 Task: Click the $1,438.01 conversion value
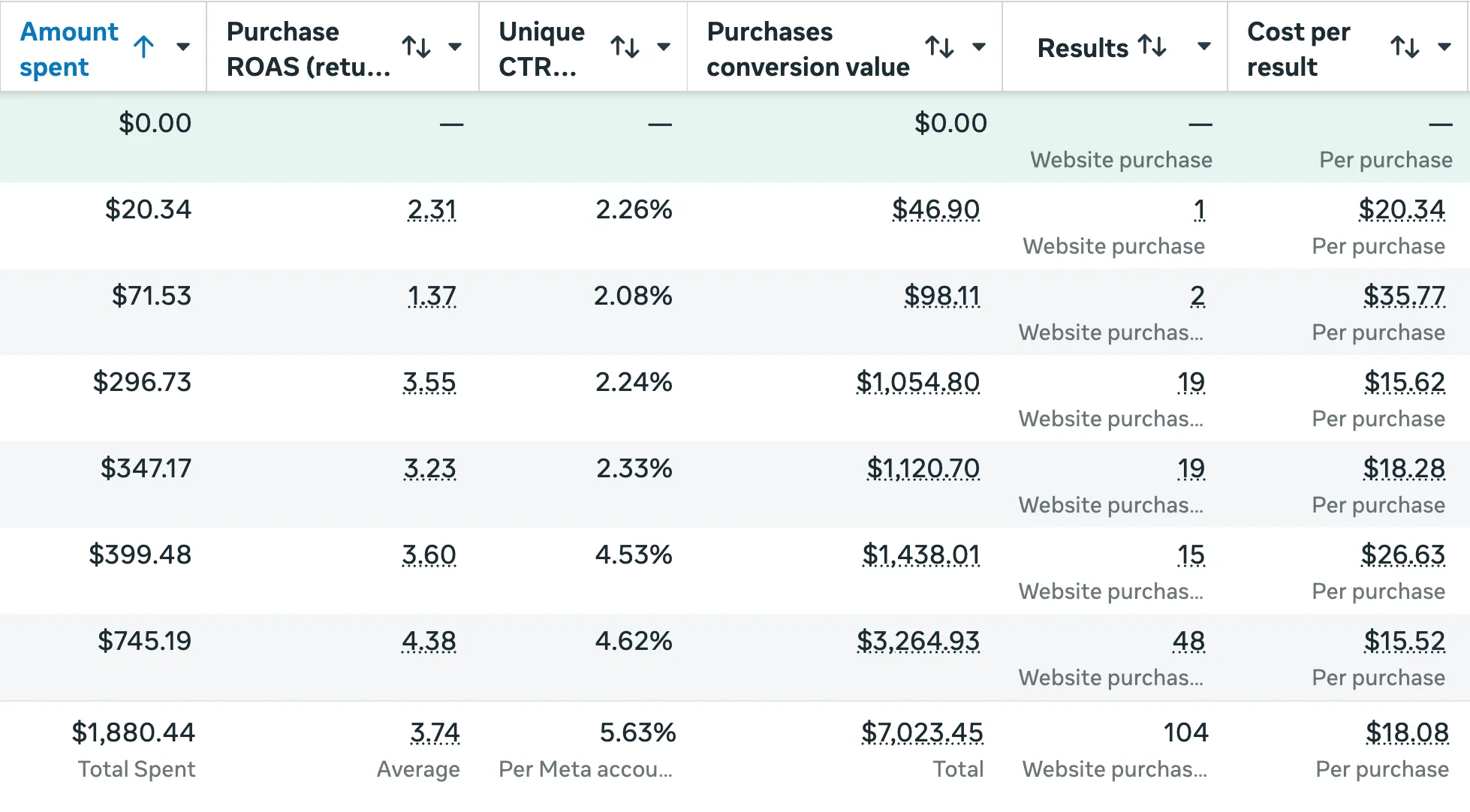coord(921,555)
